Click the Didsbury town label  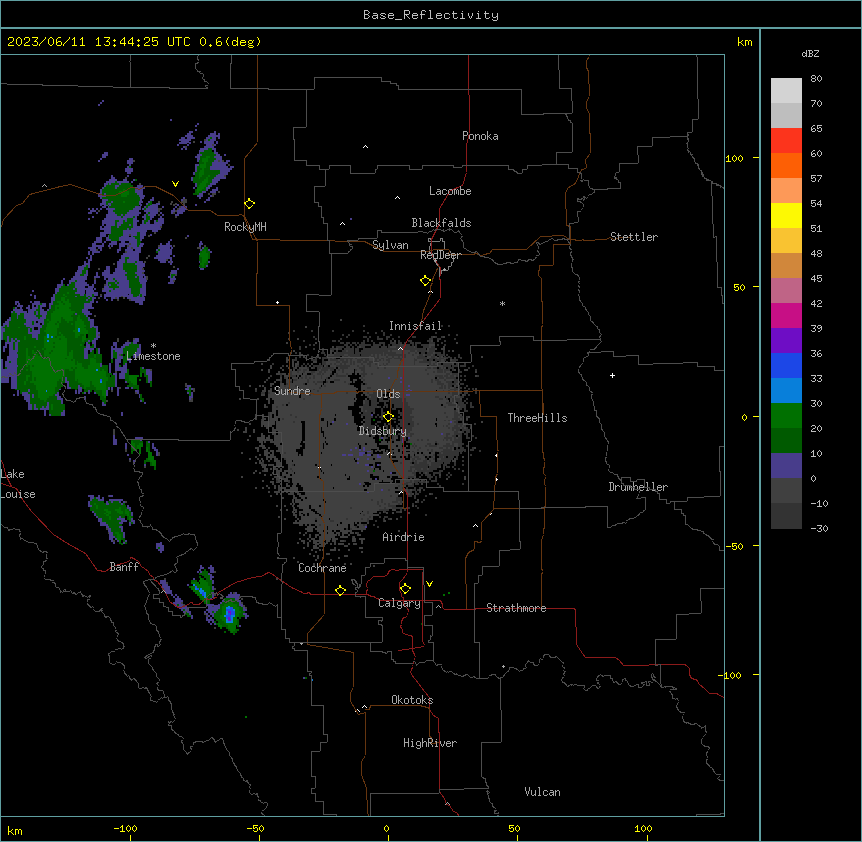tap(383, 431)
